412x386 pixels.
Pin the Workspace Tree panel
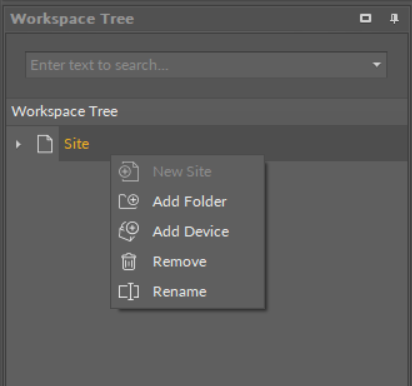coord(394,18)
